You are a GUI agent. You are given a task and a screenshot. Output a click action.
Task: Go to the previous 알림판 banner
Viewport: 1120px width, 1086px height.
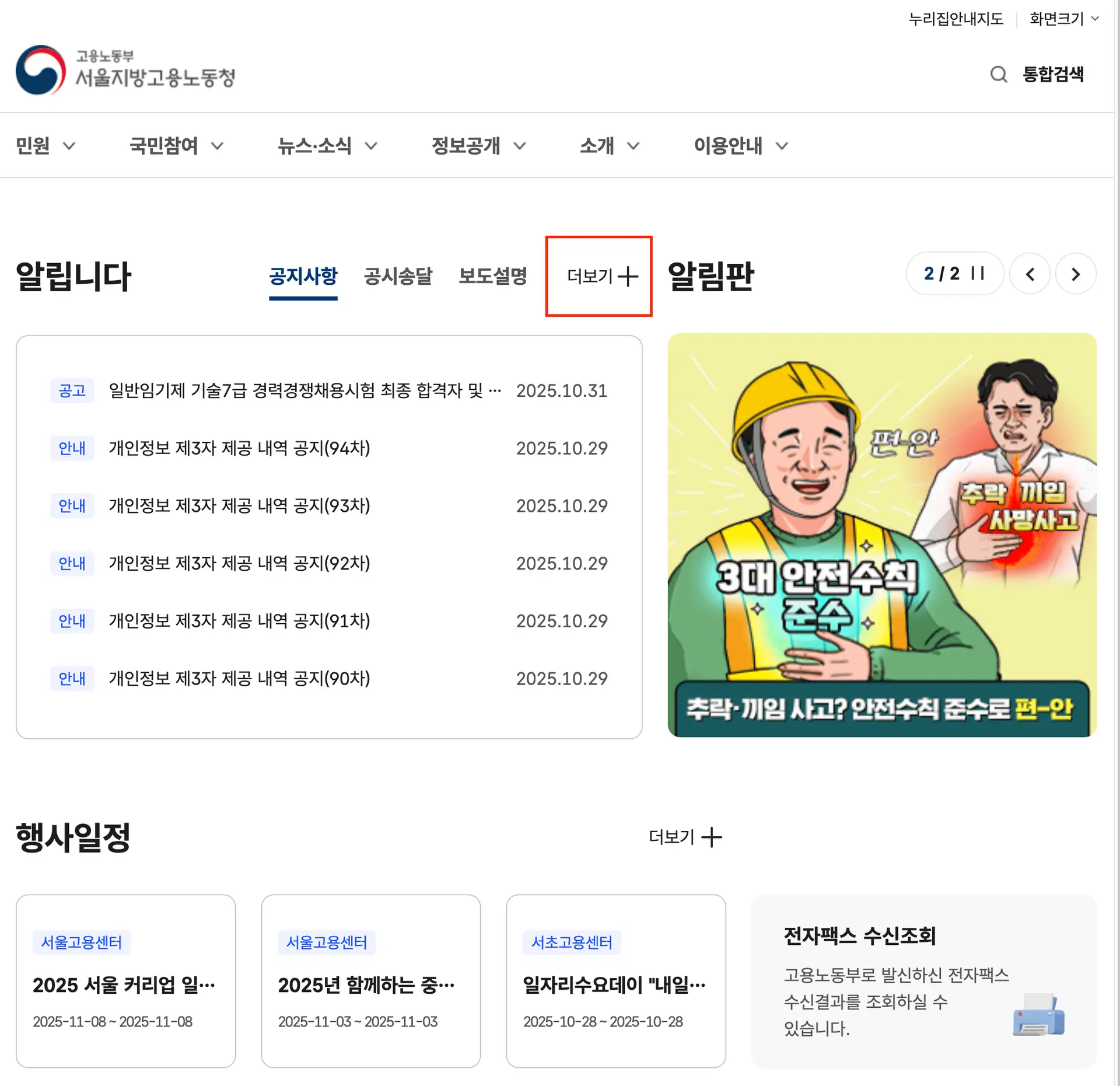(x=1030, y=273)
